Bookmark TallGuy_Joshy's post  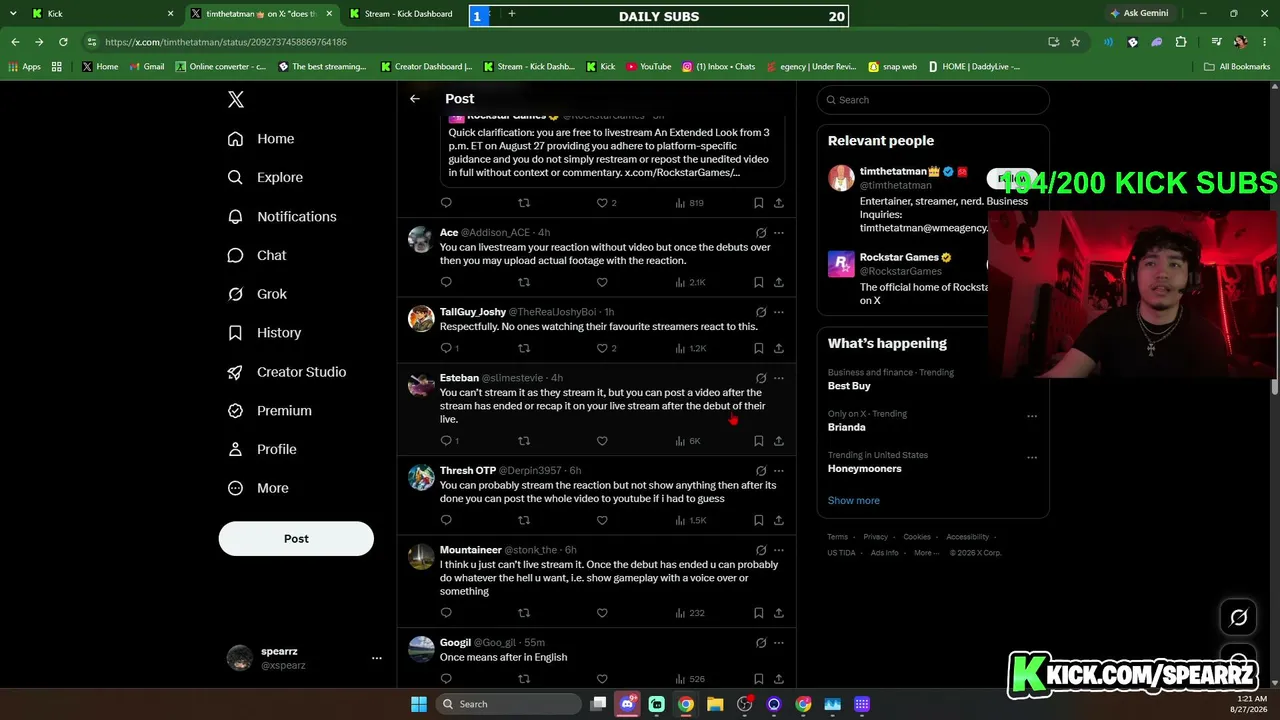click(759, 348)
